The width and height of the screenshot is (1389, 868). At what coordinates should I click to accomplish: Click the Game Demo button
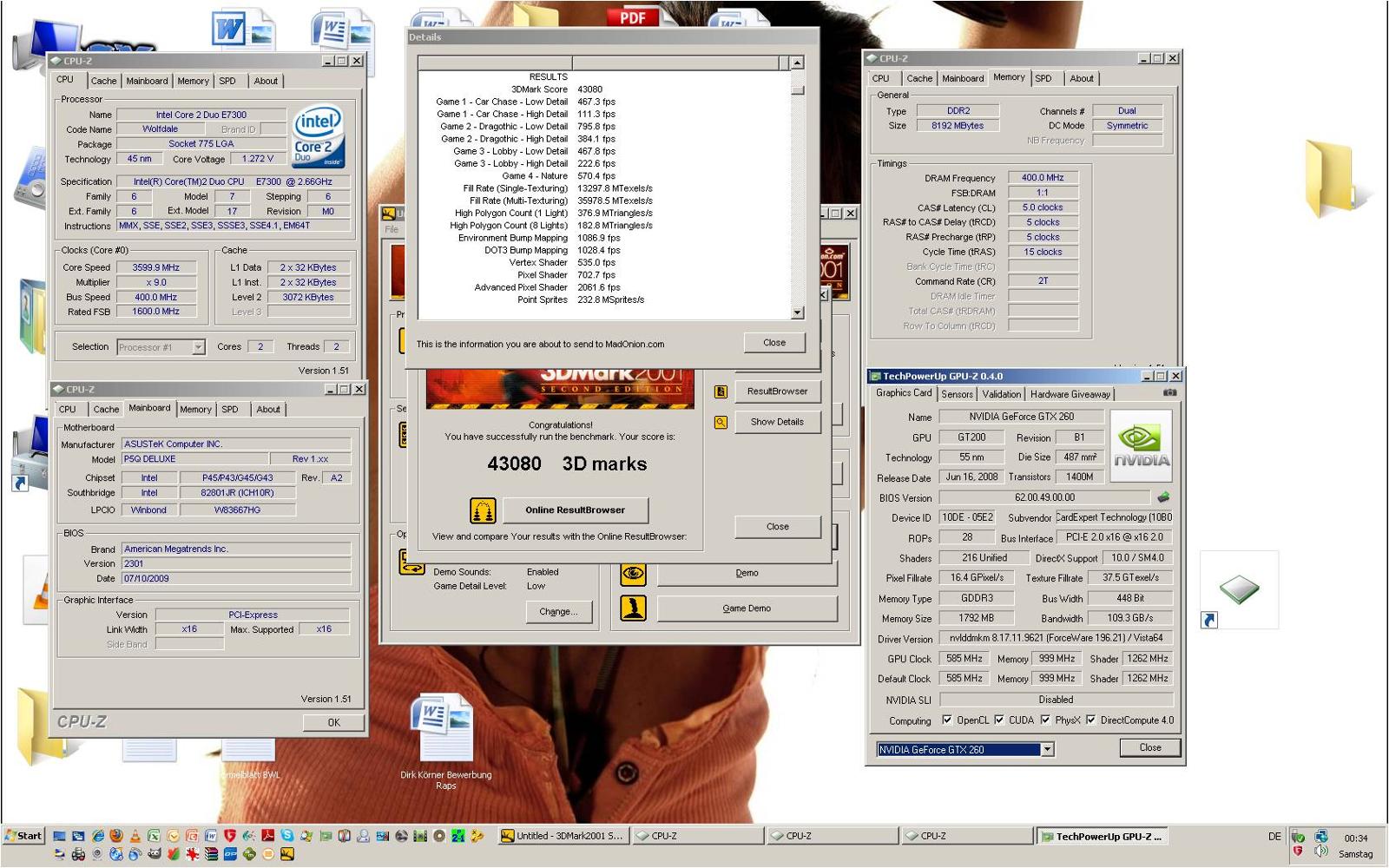tap(747, 608)
